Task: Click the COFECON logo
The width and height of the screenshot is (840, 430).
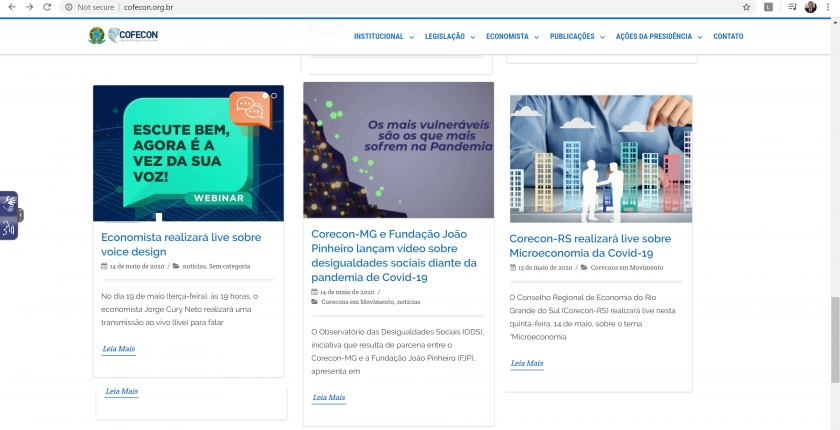Action: coord(123,36)
